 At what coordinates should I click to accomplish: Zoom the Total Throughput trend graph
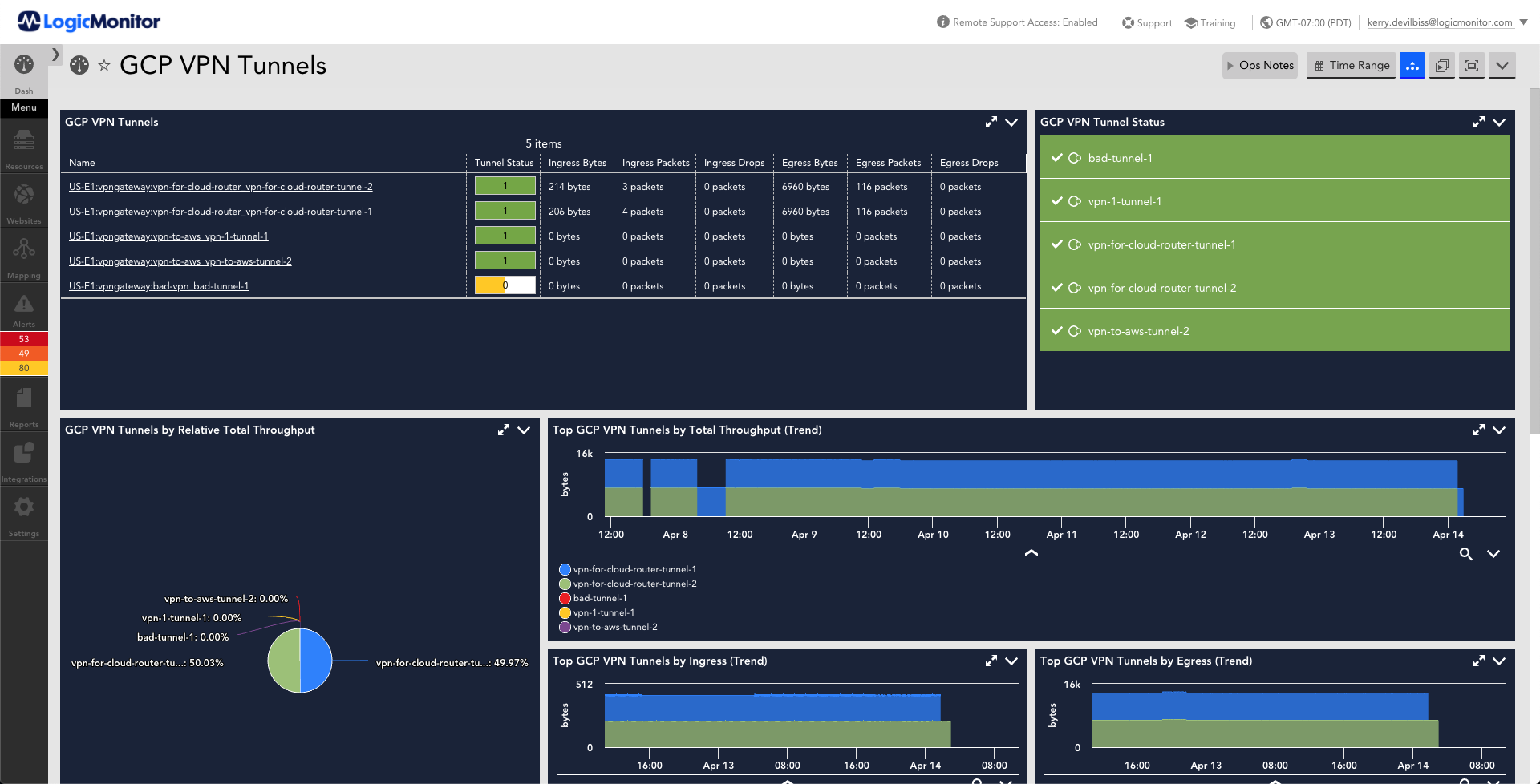(x=1465, y=554)
